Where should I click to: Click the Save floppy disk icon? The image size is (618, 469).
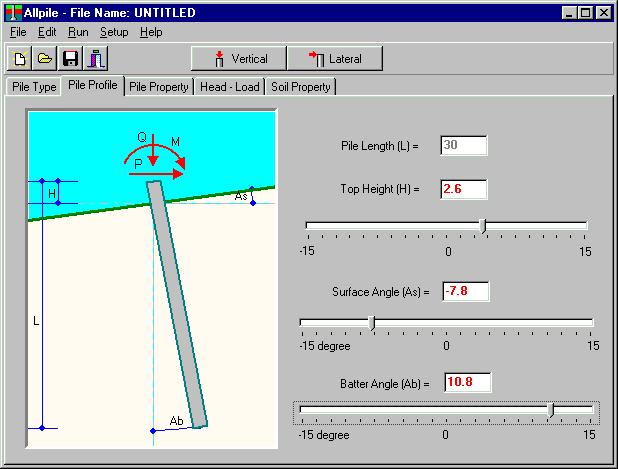[70, 58]
